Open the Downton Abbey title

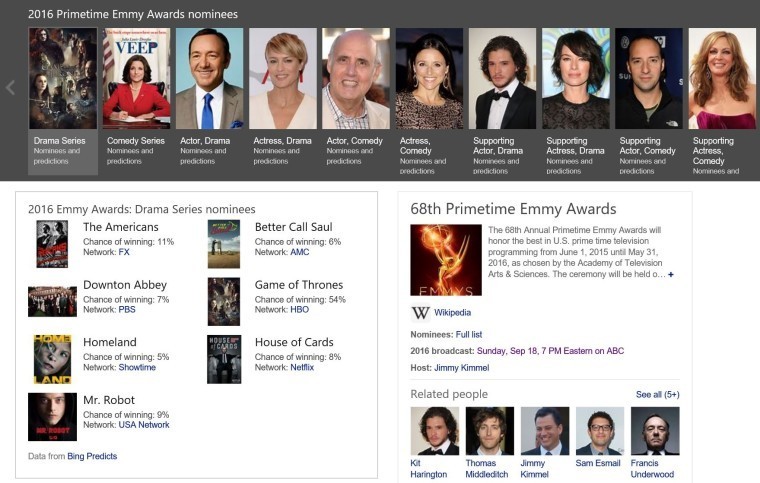click(125, 285)
